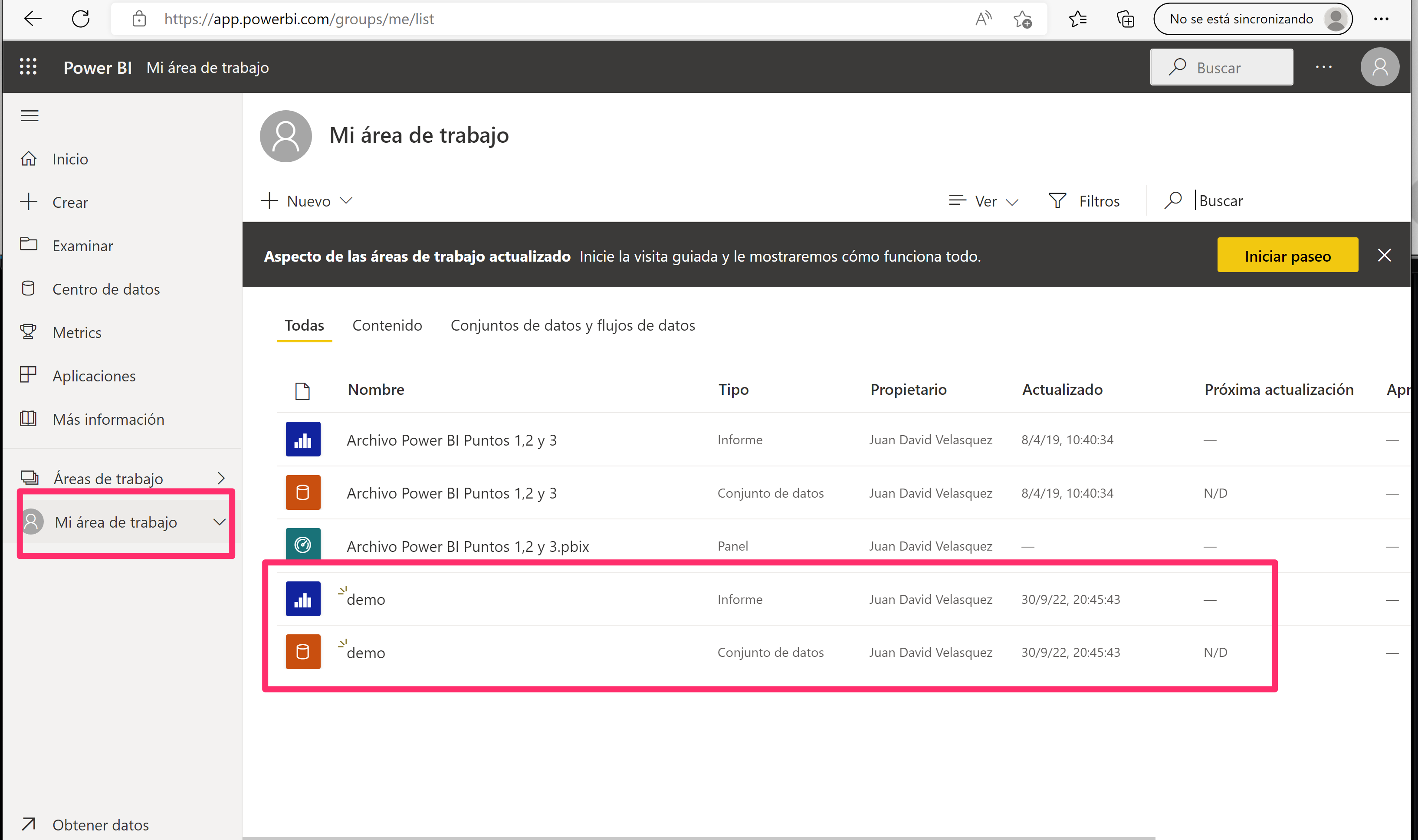The height and width of the screenshot is (840, 1418).
Task: Sort by the Tipo column header
Action: 734,390
